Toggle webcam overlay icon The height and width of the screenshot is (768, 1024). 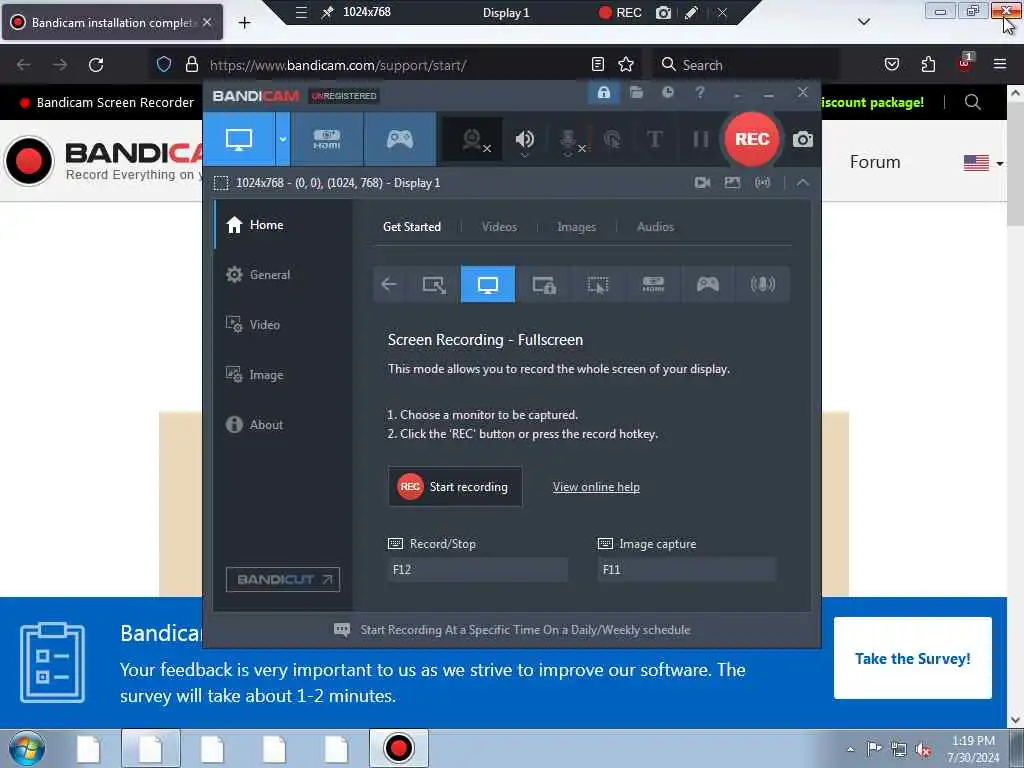tap(473, 140)
